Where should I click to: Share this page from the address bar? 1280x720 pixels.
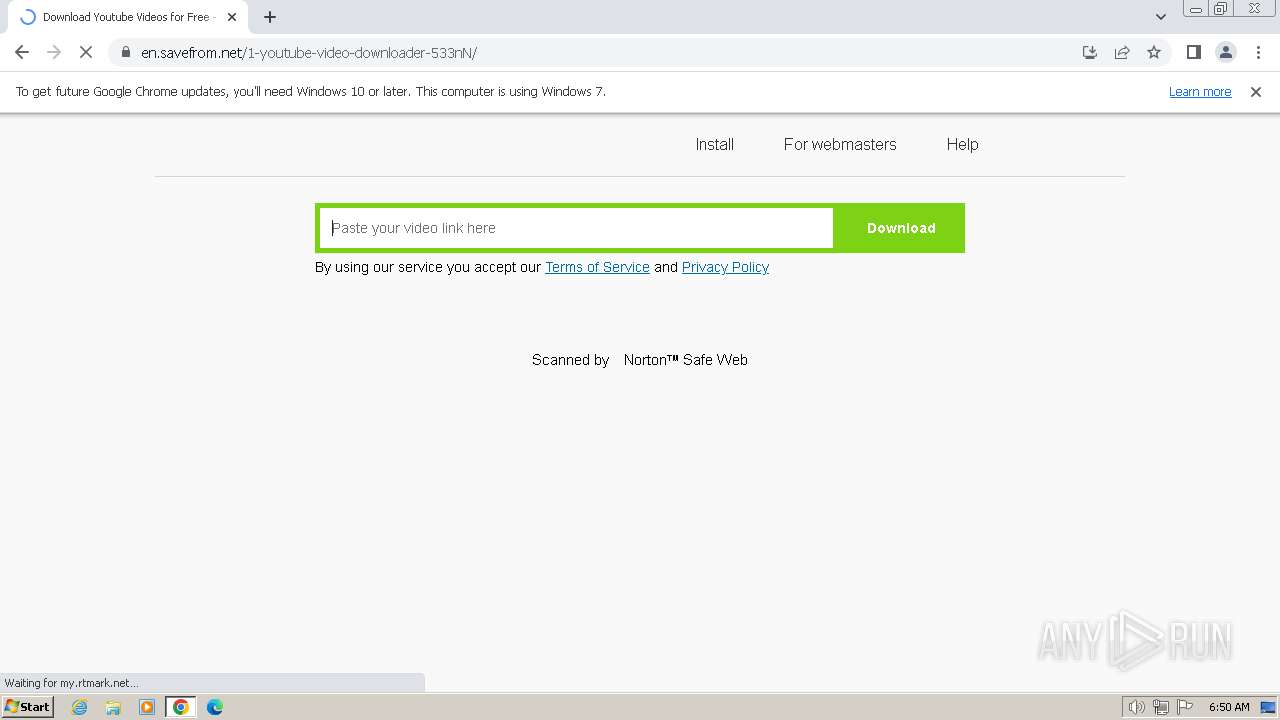click(x=1122, y=52)
